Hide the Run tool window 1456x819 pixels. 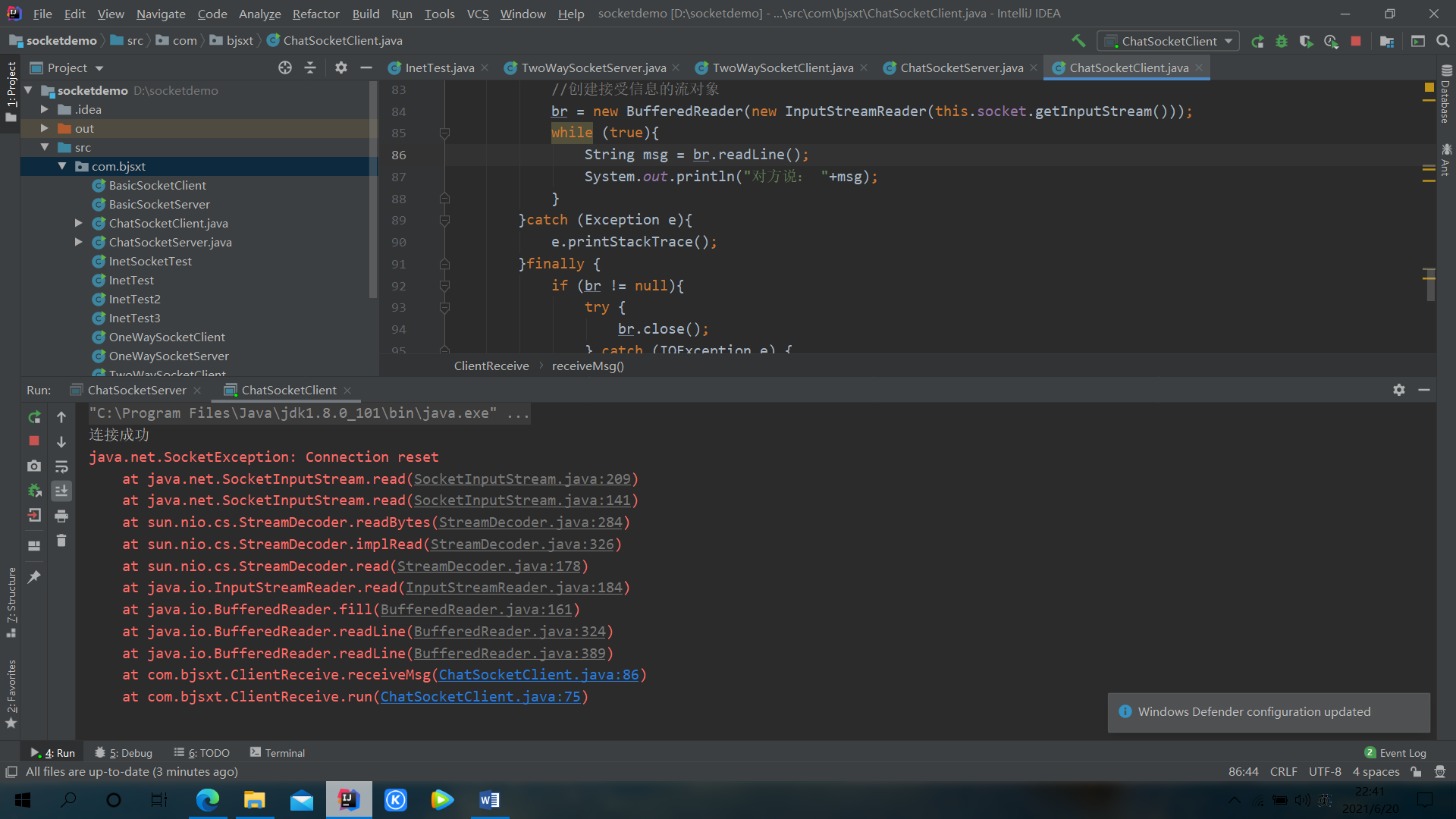[x=1424, y=390]
